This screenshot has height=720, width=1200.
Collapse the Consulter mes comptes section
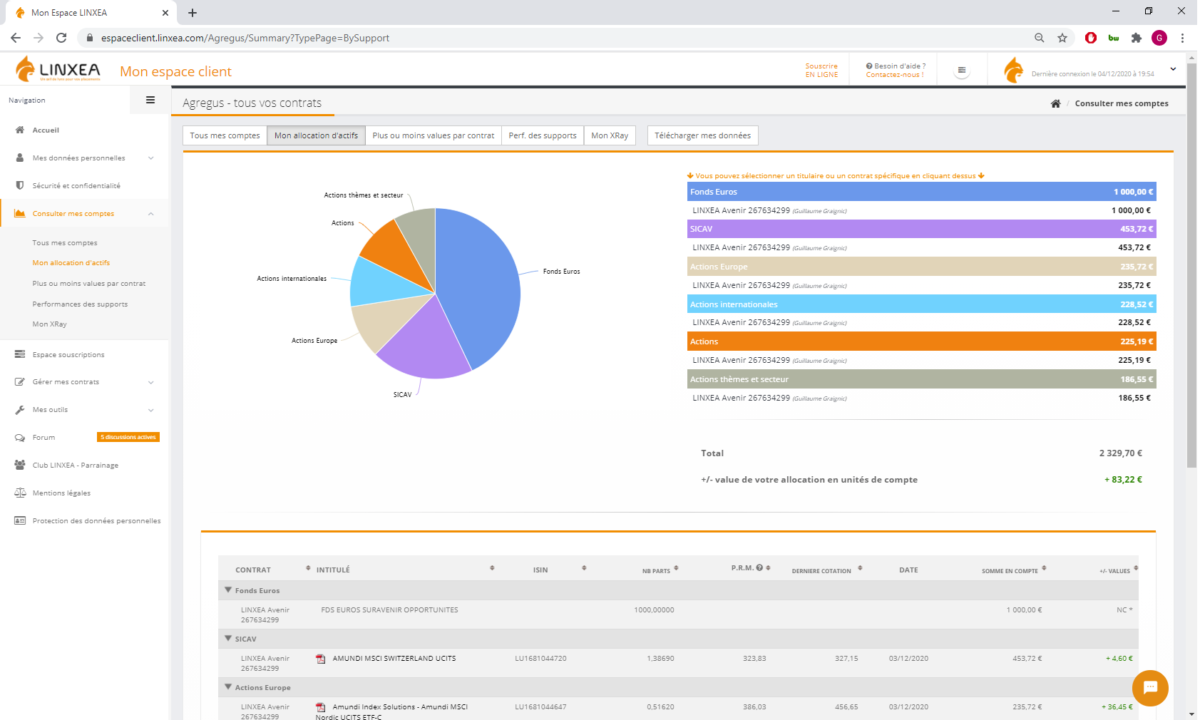(150, 213)
